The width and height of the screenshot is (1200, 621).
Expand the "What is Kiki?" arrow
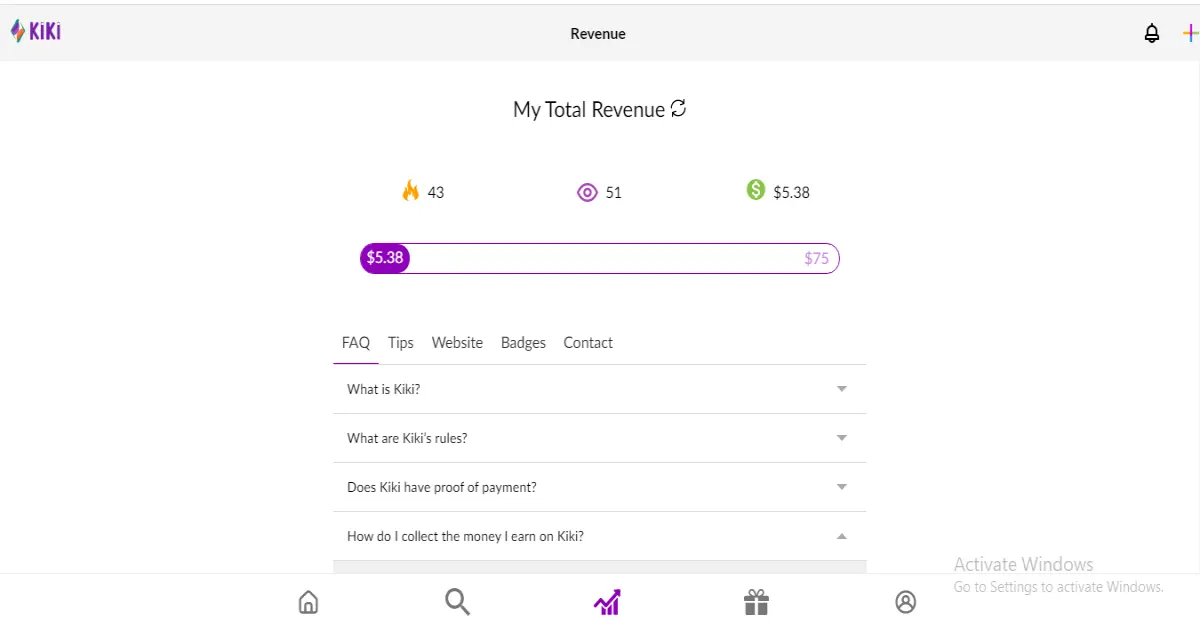point(842,389)
